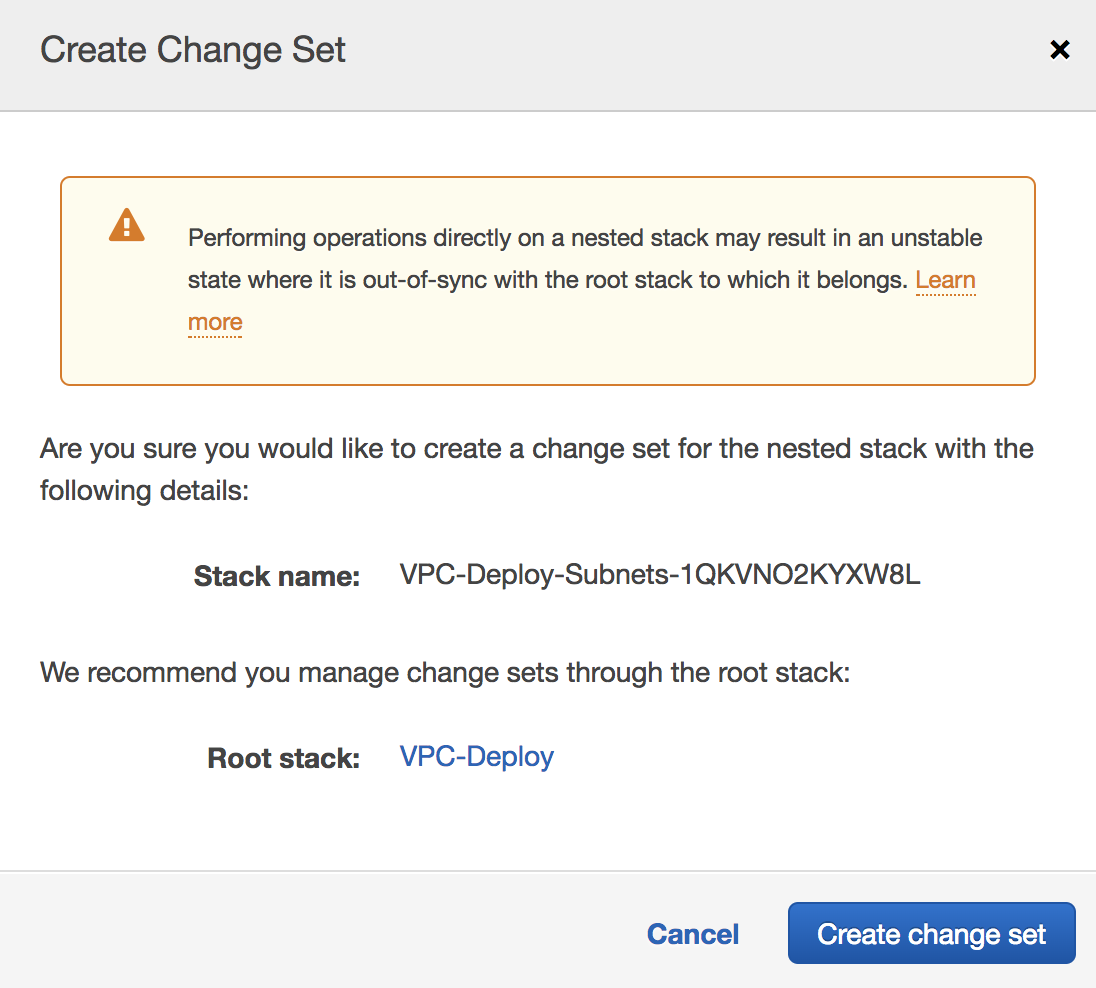Open the Learn more link
The width and height of the screenshot is (1096, 988).
(x=945, y=280)
